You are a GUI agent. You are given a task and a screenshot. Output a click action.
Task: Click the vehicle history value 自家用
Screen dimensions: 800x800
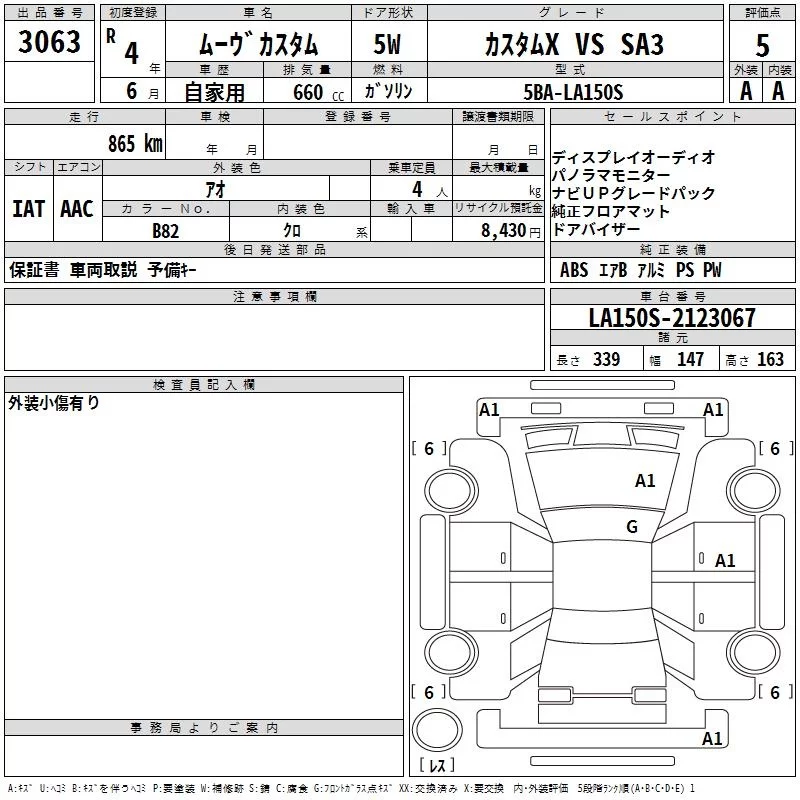[x=214, y=92]
